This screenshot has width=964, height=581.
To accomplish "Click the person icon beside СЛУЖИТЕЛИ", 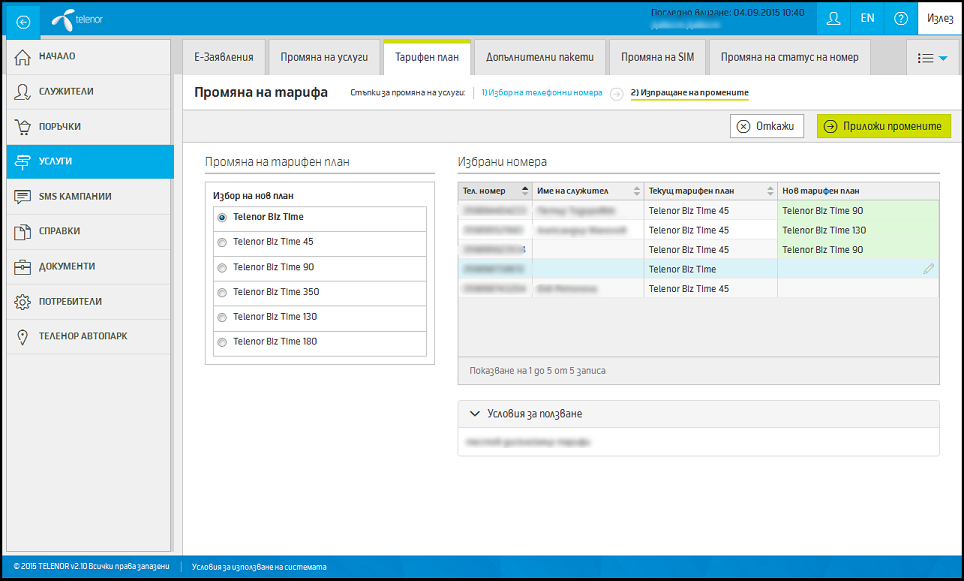I will point(22,92).
